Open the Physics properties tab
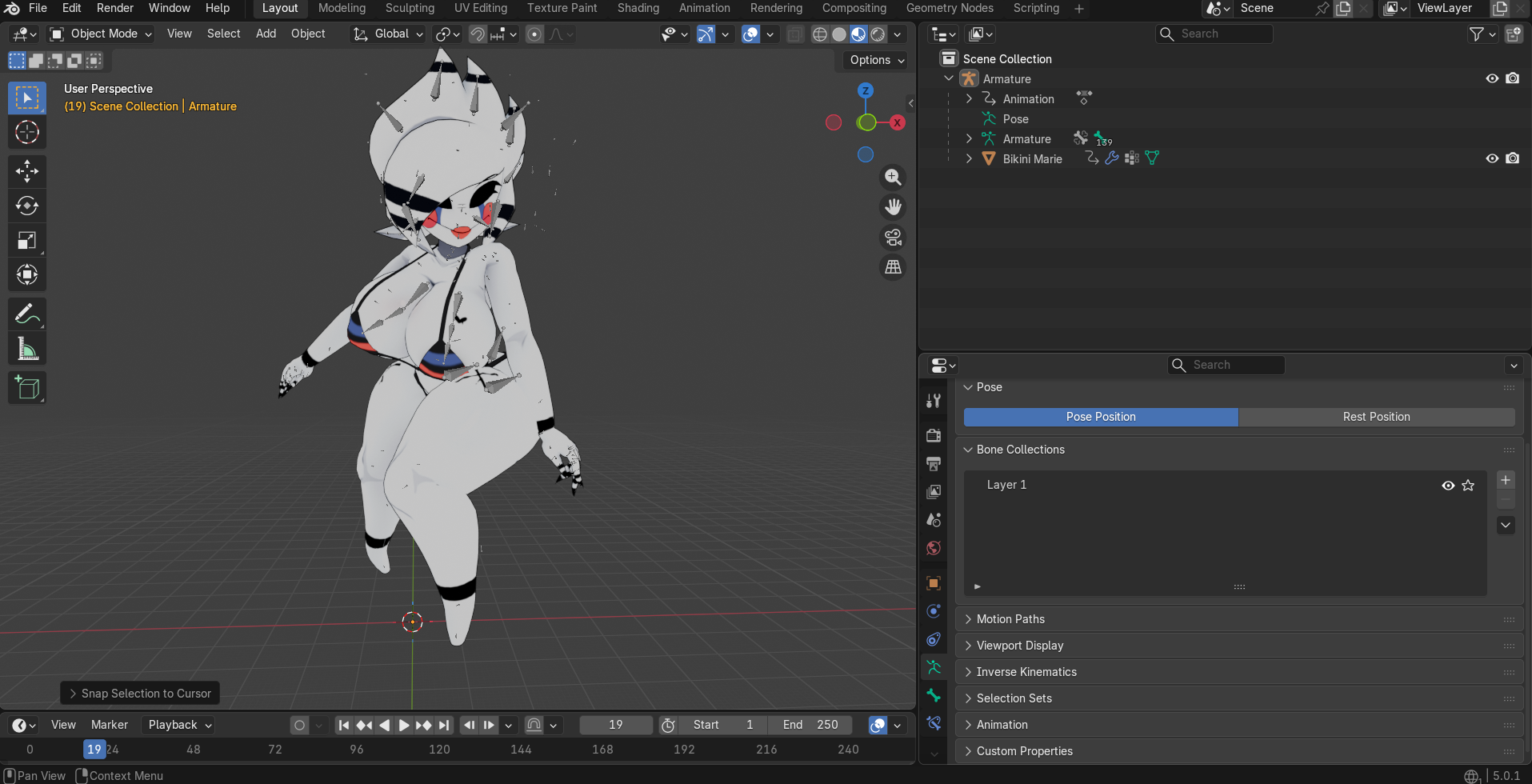Viewport: 1532px width, 784px height. pyautogui.click(x=934, y=611)
